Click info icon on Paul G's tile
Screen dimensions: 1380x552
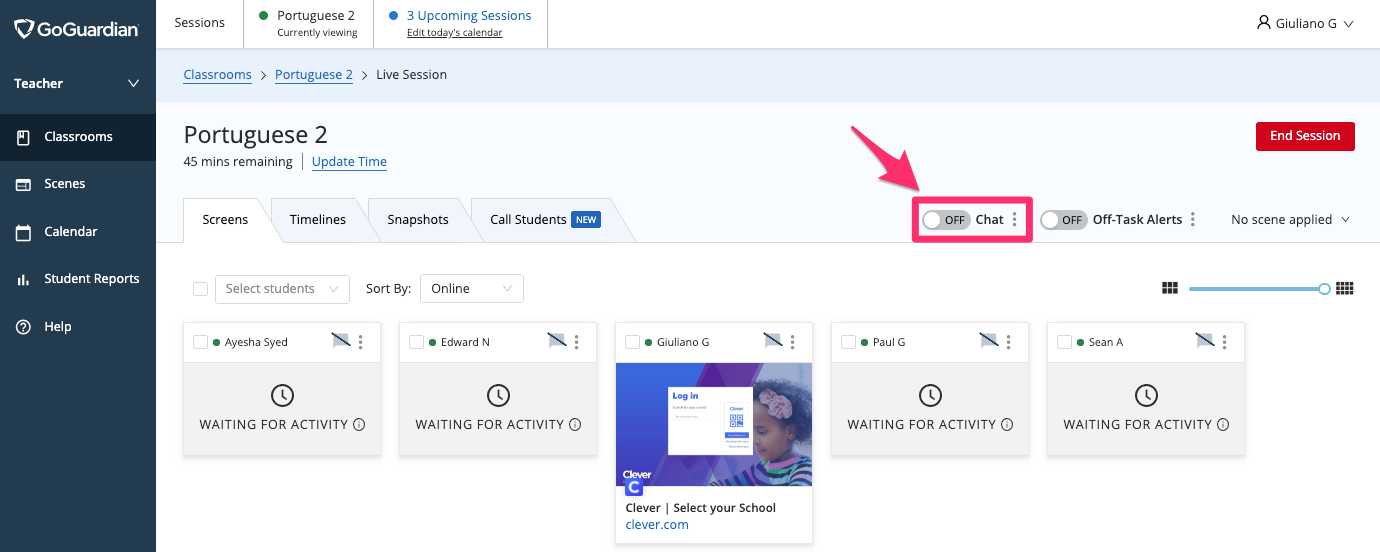(1007, 424)
